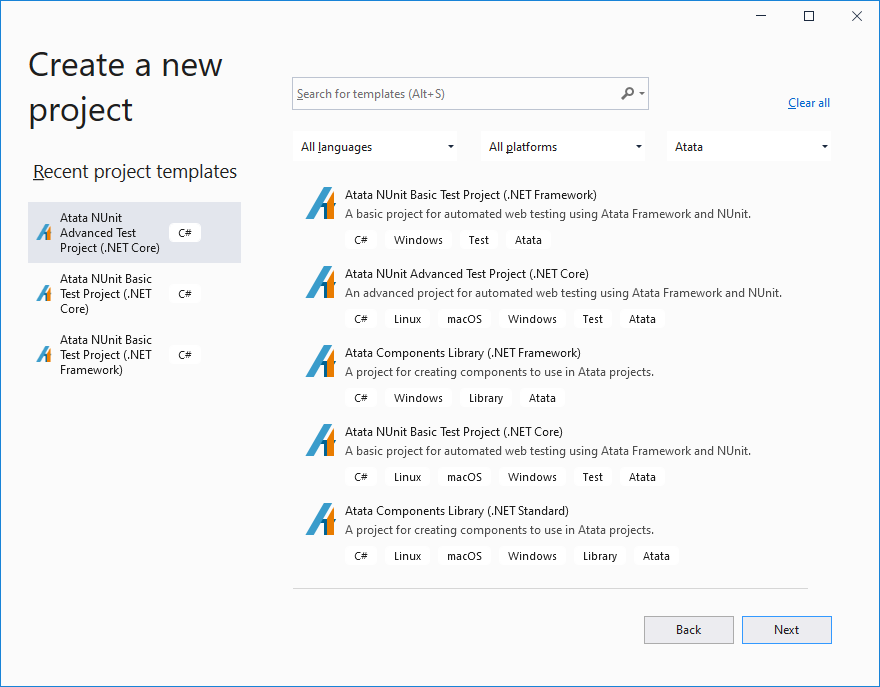Click the Atata logo beside Components Library (.NET Framework)
Viewport: 880px width, 687px height.
(320, 361)
